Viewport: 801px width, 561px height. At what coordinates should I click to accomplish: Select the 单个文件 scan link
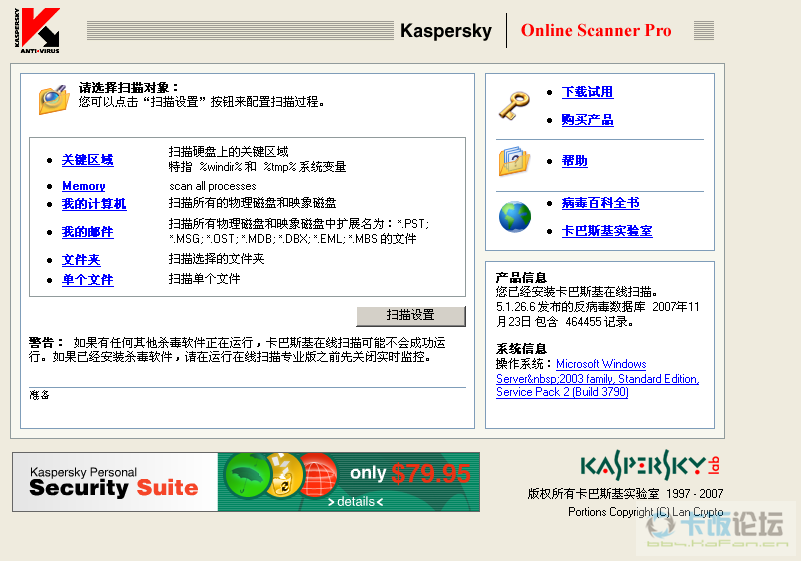(x=87, y=280)
